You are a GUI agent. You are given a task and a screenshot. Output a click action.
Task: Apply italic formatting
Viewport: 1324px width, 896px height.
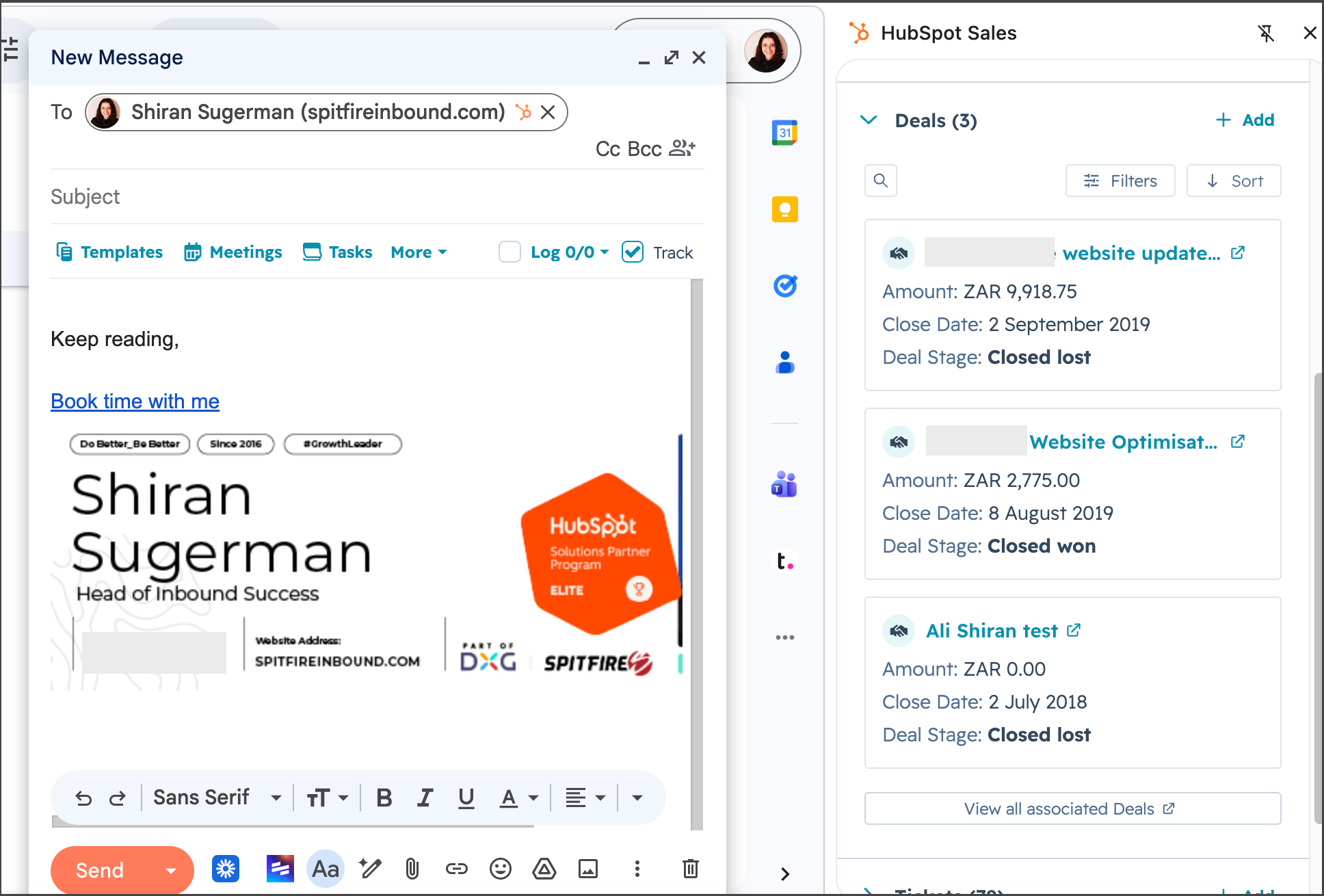coord(425,798)
